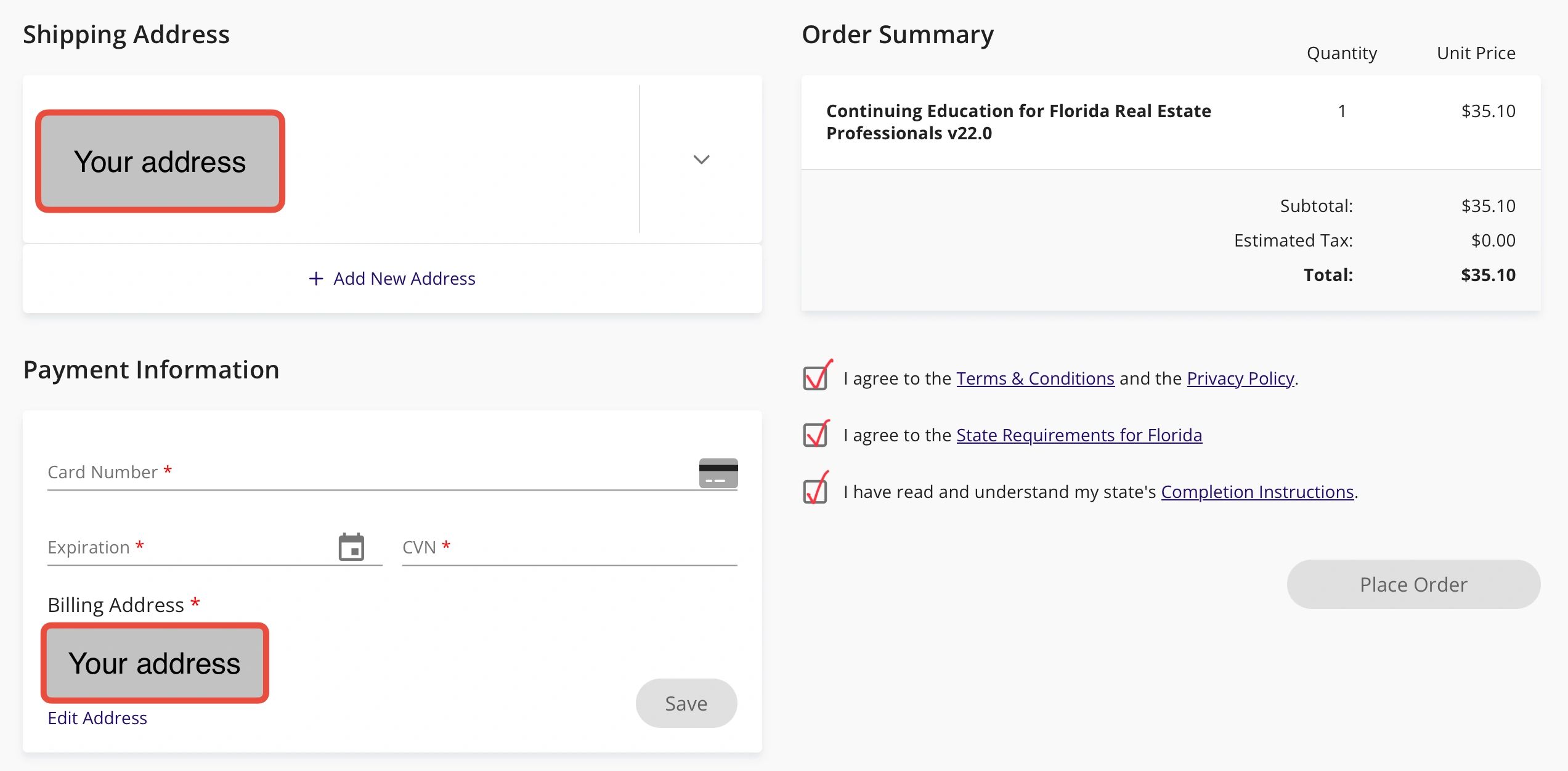The height and width of the screenshot is (771, 1568).
Task: Open the Terms & Conditions link
Action: click(1035, 378)
